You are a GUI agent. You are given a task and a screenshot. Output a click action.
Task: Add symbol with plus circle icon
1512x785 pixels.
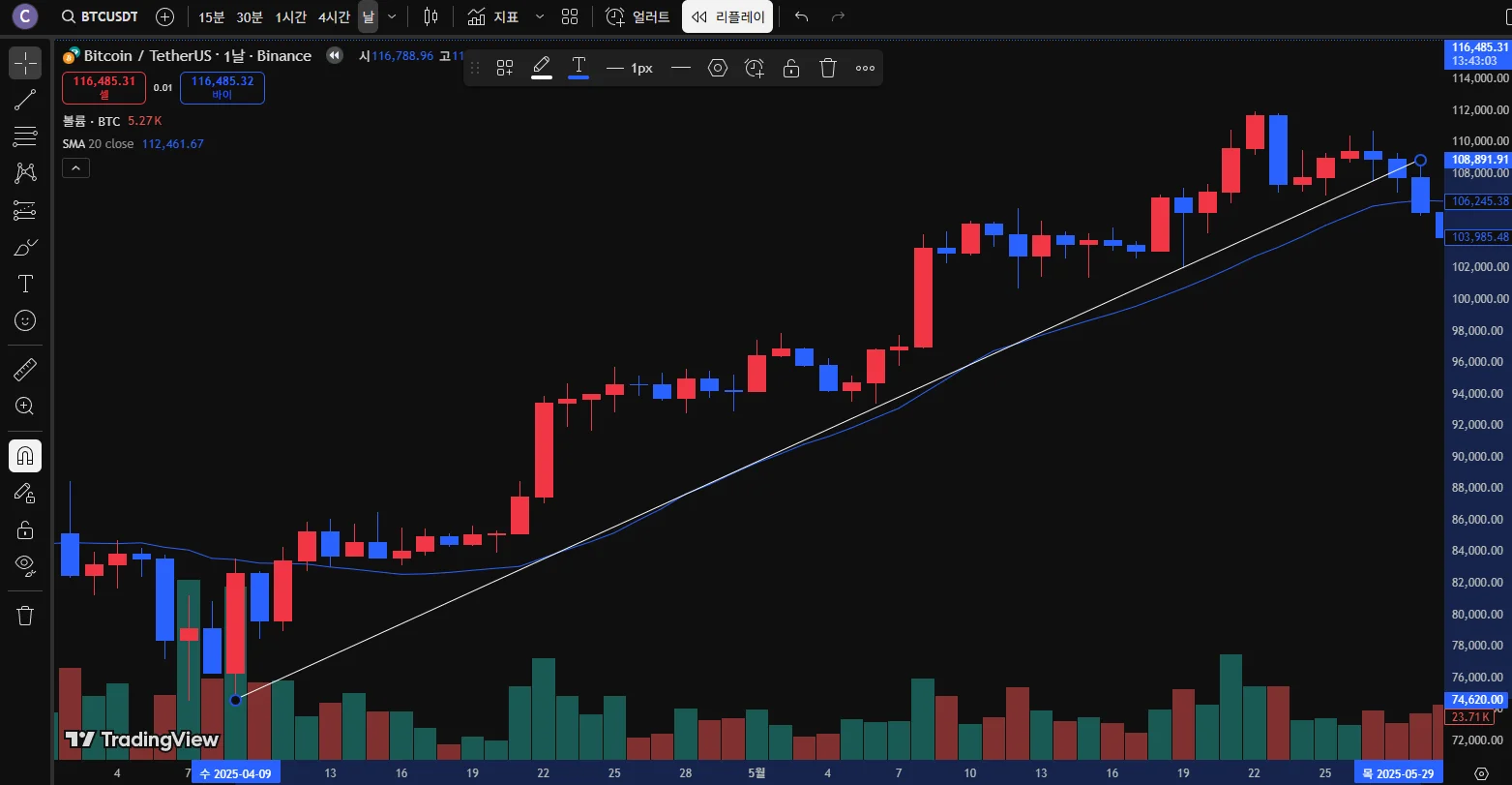(x=165, y=16)
